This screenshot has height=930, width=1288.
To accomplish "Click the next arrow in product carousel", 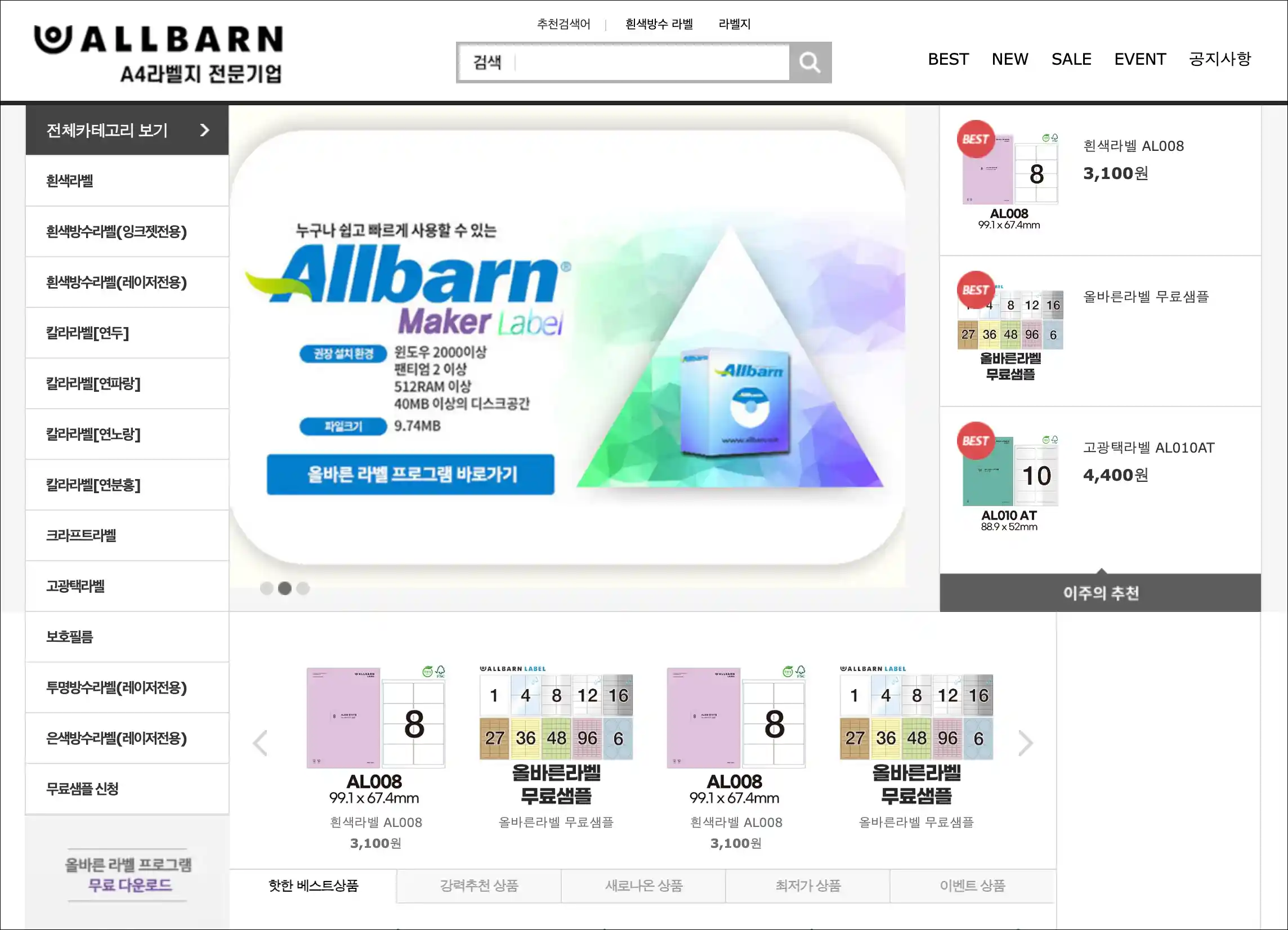I will tap(1025, 743).
